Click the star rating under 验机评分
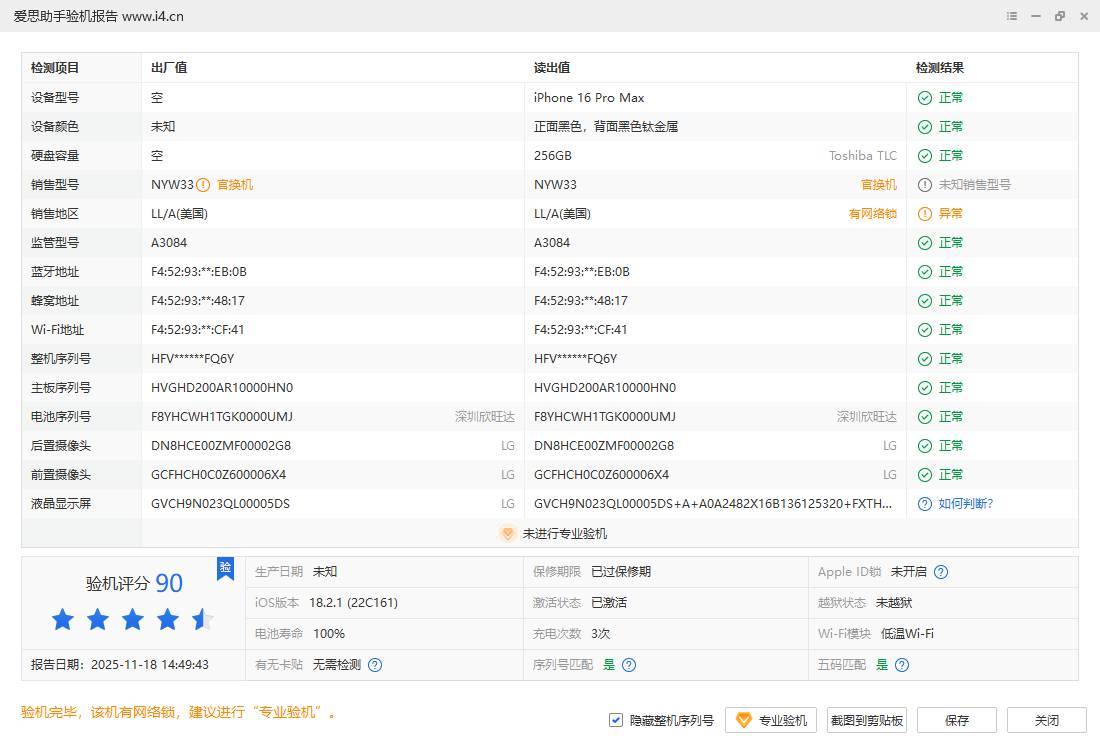1100x749 pixels. coord(133,620)
